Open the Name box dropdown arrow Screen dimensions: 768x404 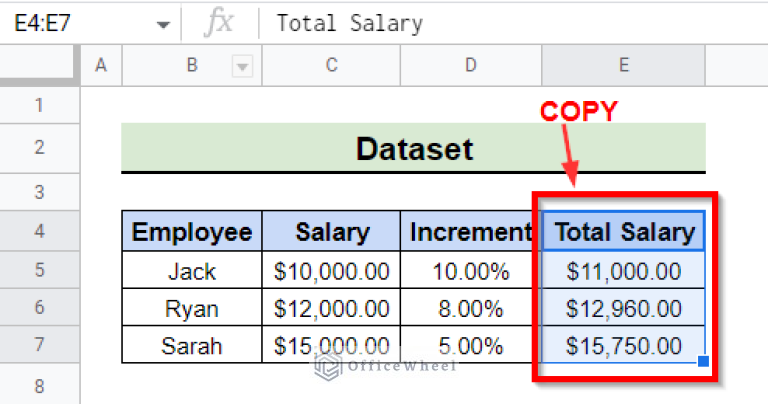(163, 24)
